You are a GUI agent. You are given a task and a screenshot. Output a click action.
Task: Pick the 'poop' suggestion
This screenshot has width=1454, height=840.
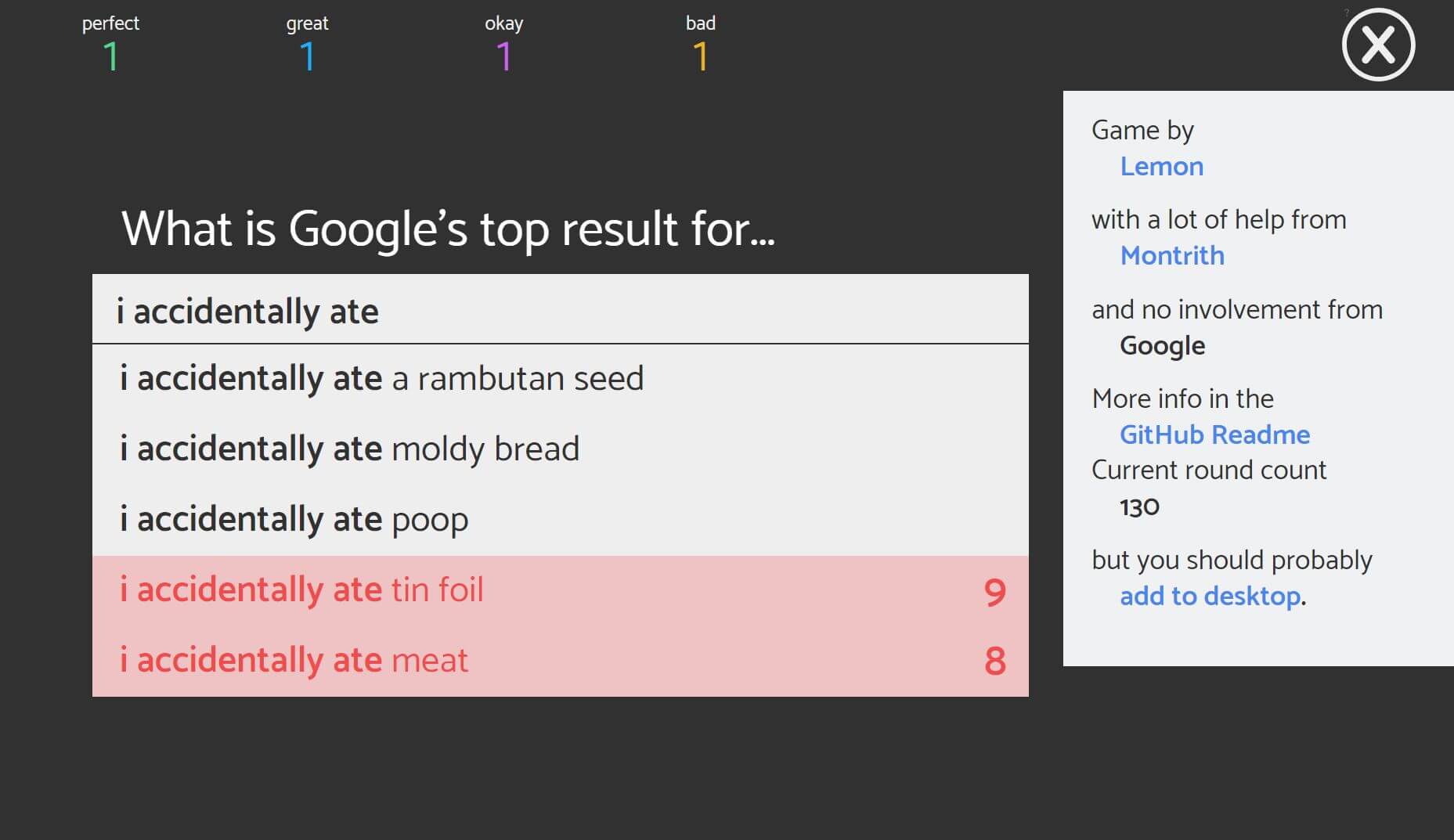[x=294, y=520]
